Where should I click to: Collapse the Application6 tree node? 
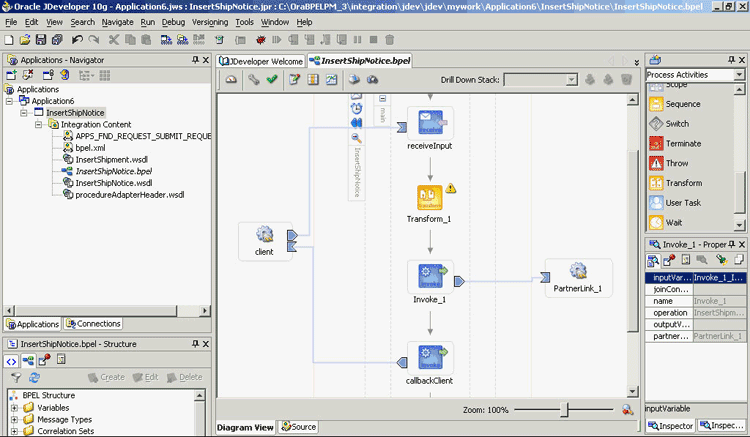[x=9, y=101]
